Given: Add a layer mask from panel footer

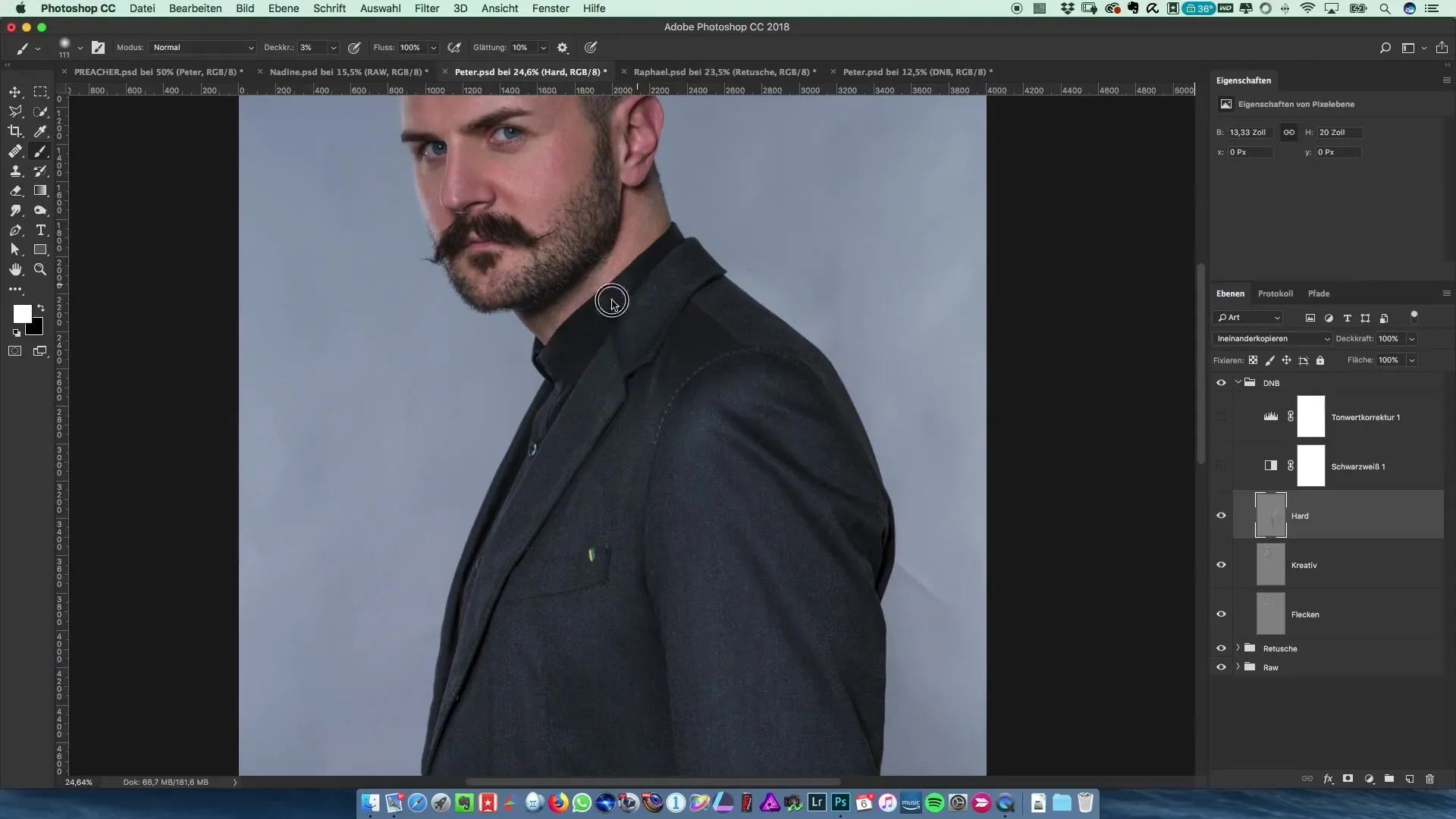Looking at the screenshot, I should click(1348, 779).
